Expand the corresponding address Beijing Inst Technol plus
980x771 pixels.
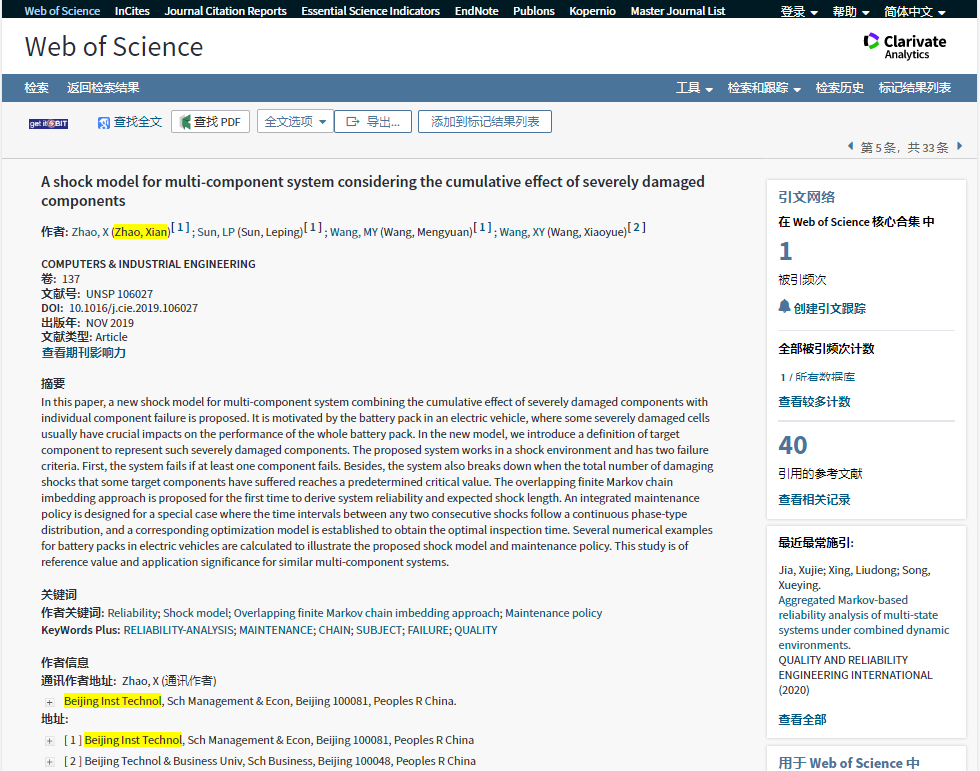tap(49, 702)
